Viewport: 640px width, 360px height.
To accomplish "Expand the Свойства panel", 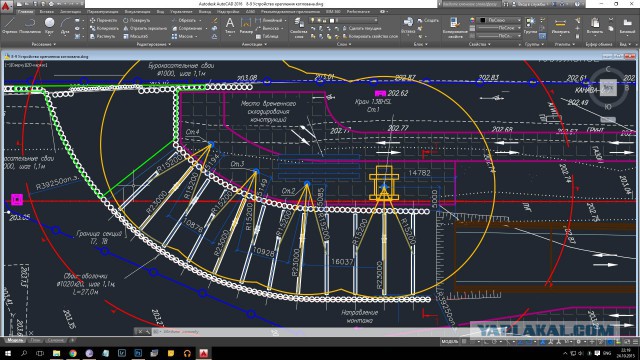I will click(480, 44).
